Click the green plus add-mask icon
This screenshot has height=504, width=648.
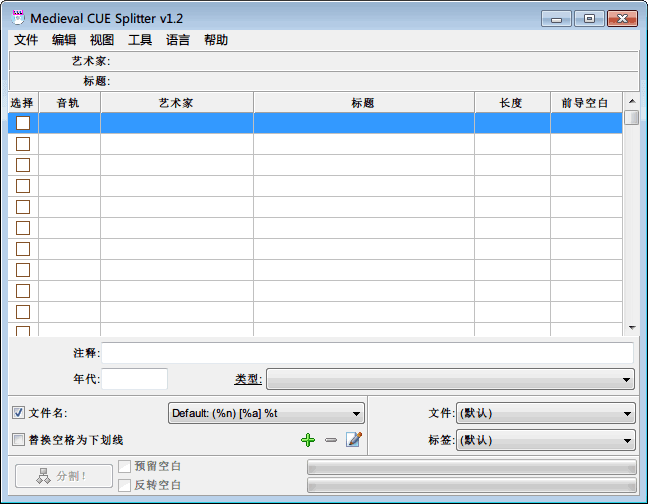tap(308, 440)
